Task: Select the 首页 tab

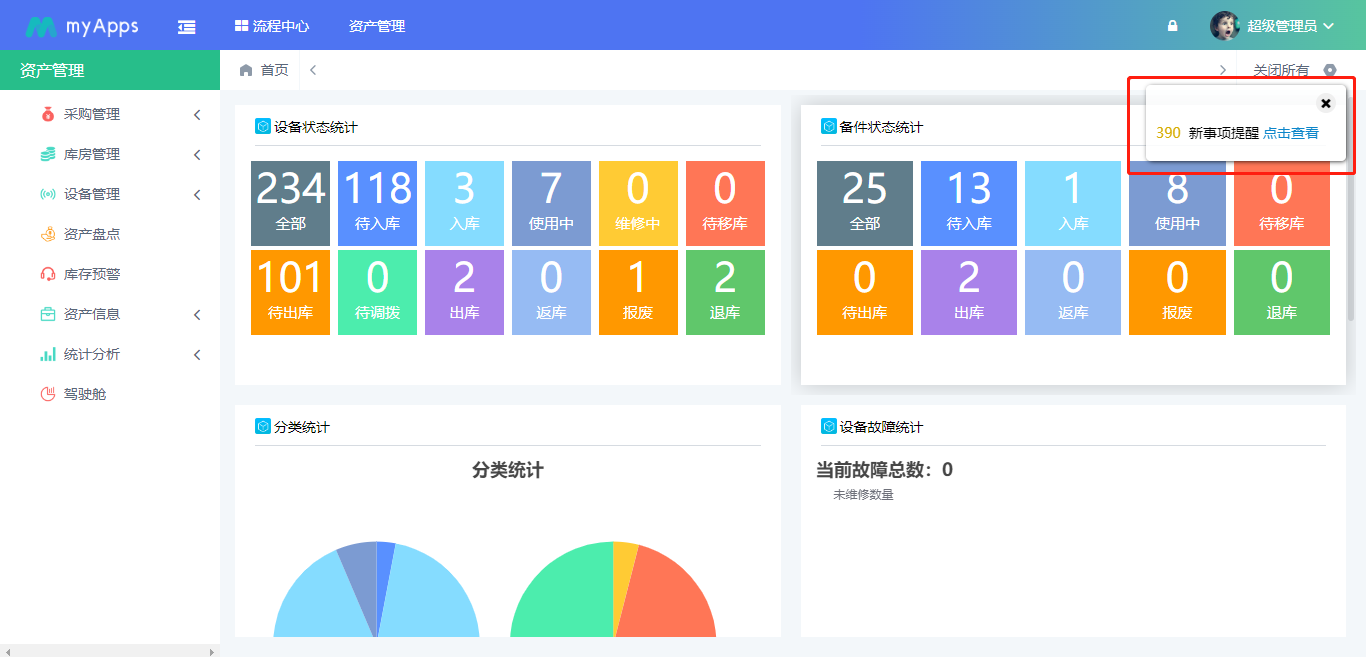Action: coord(264,70)
